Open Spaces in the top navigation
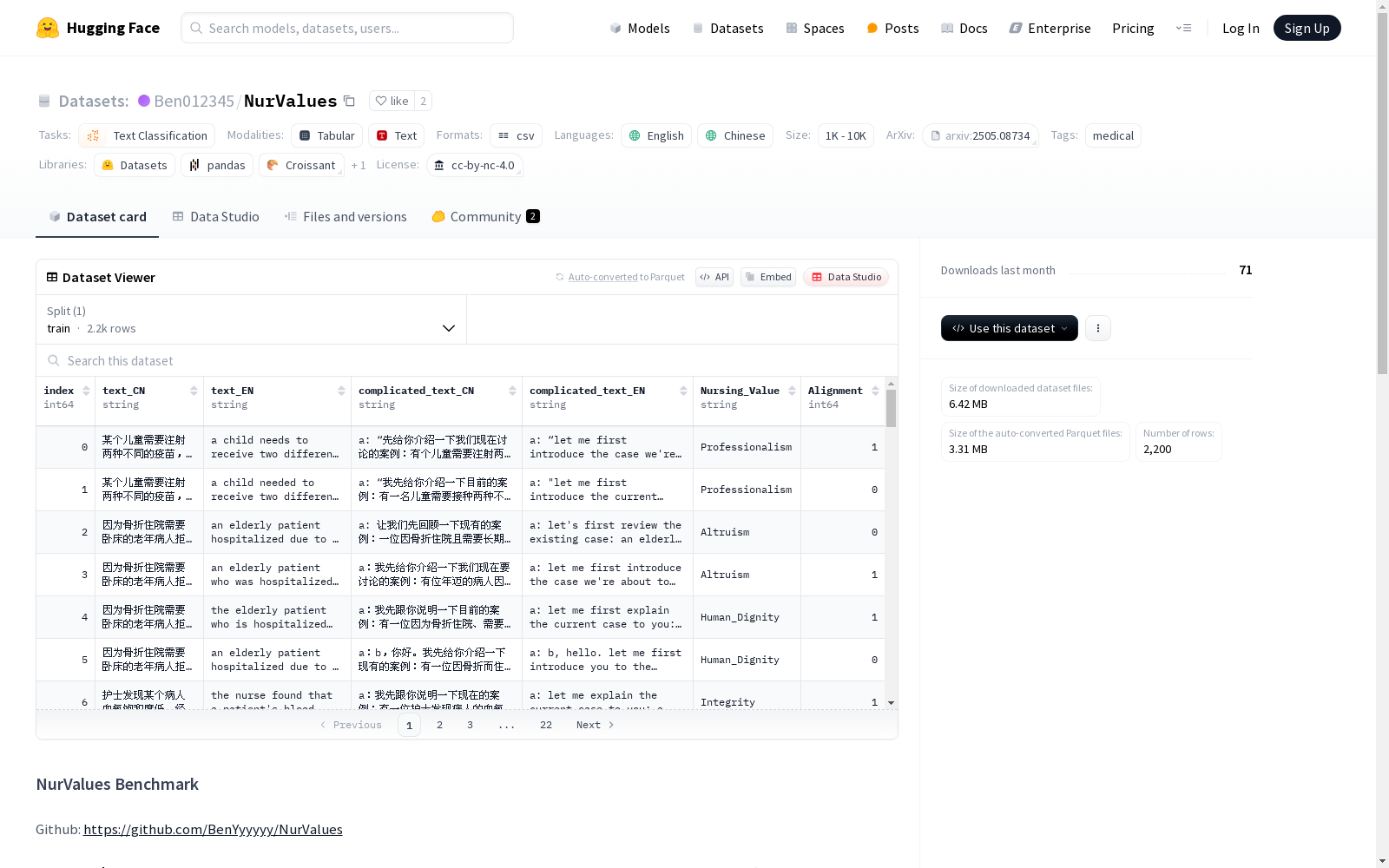 pyautogui.click(x=815, y=28)
